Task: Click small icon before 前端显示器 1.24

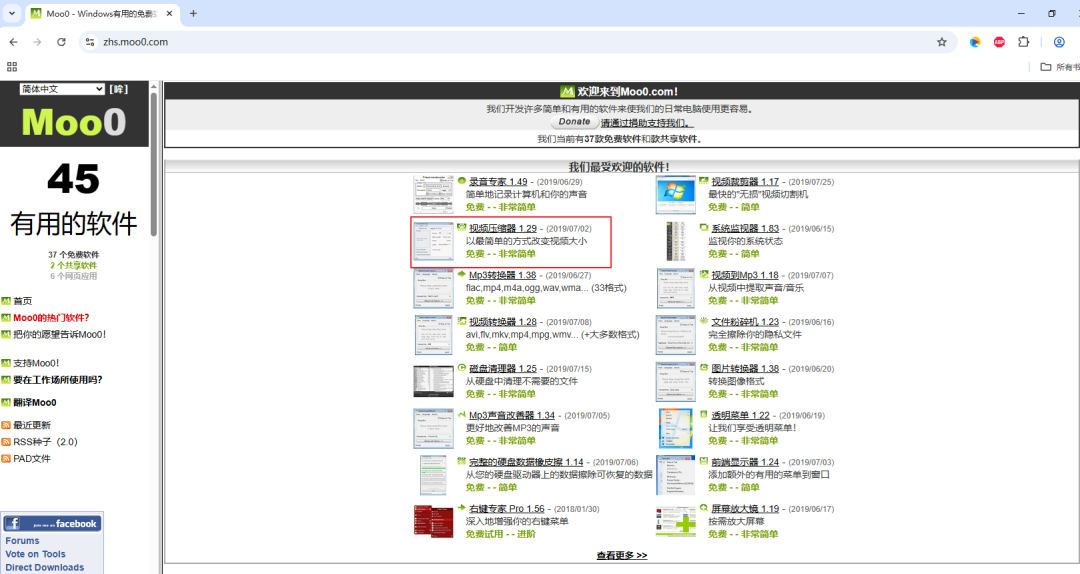Action: (704, 462)
